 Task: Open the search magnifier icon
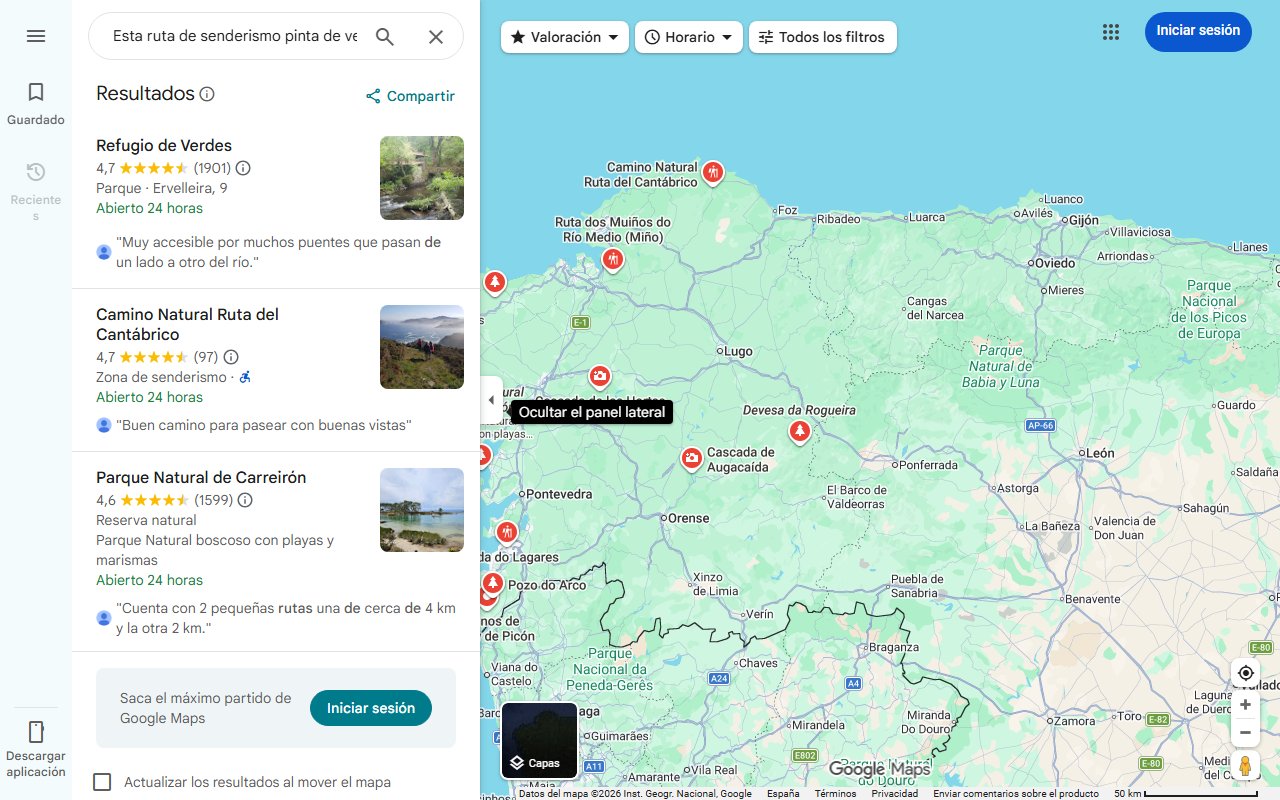click(385, 36)
